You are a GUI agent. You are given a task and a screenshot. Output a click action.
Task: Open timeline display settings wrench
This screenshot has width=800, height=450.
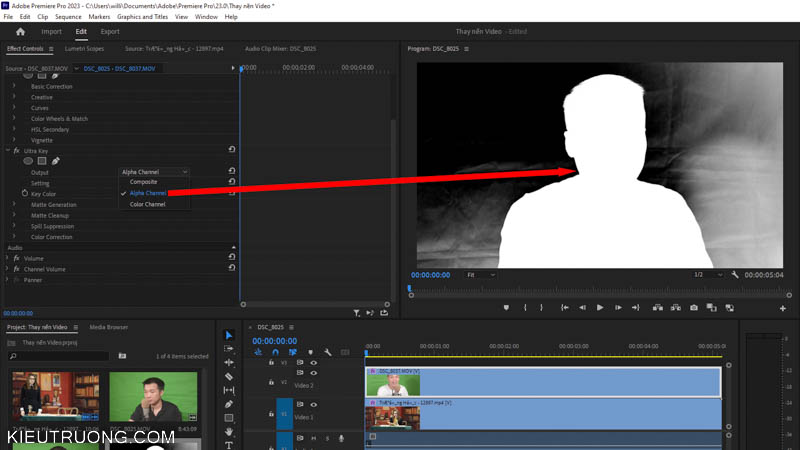click(x=328, y=353)
